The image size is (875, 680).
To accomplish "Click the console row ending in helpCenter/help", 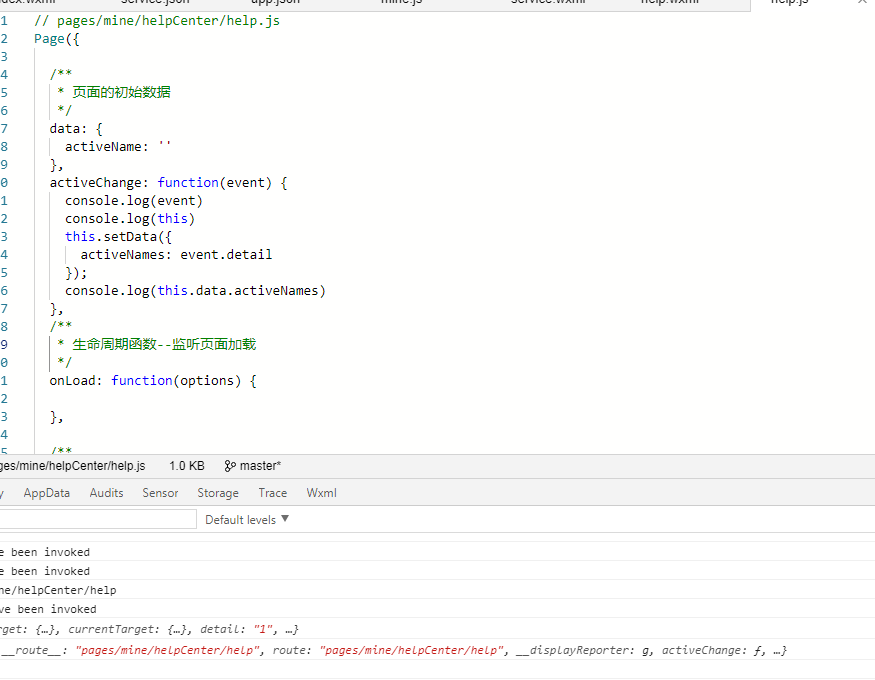I will click(x=58, y=590).
